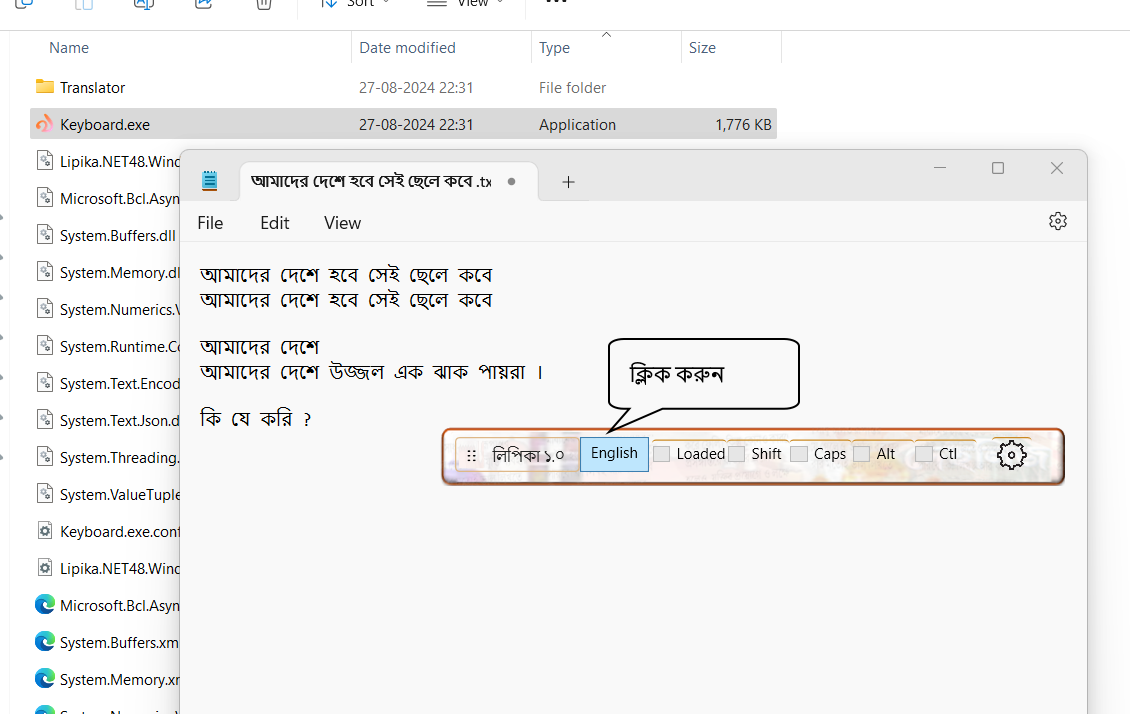Click the Keyboard.exe.config file icon
Viewport: 1130px width, 714px height.
[44, 531]
